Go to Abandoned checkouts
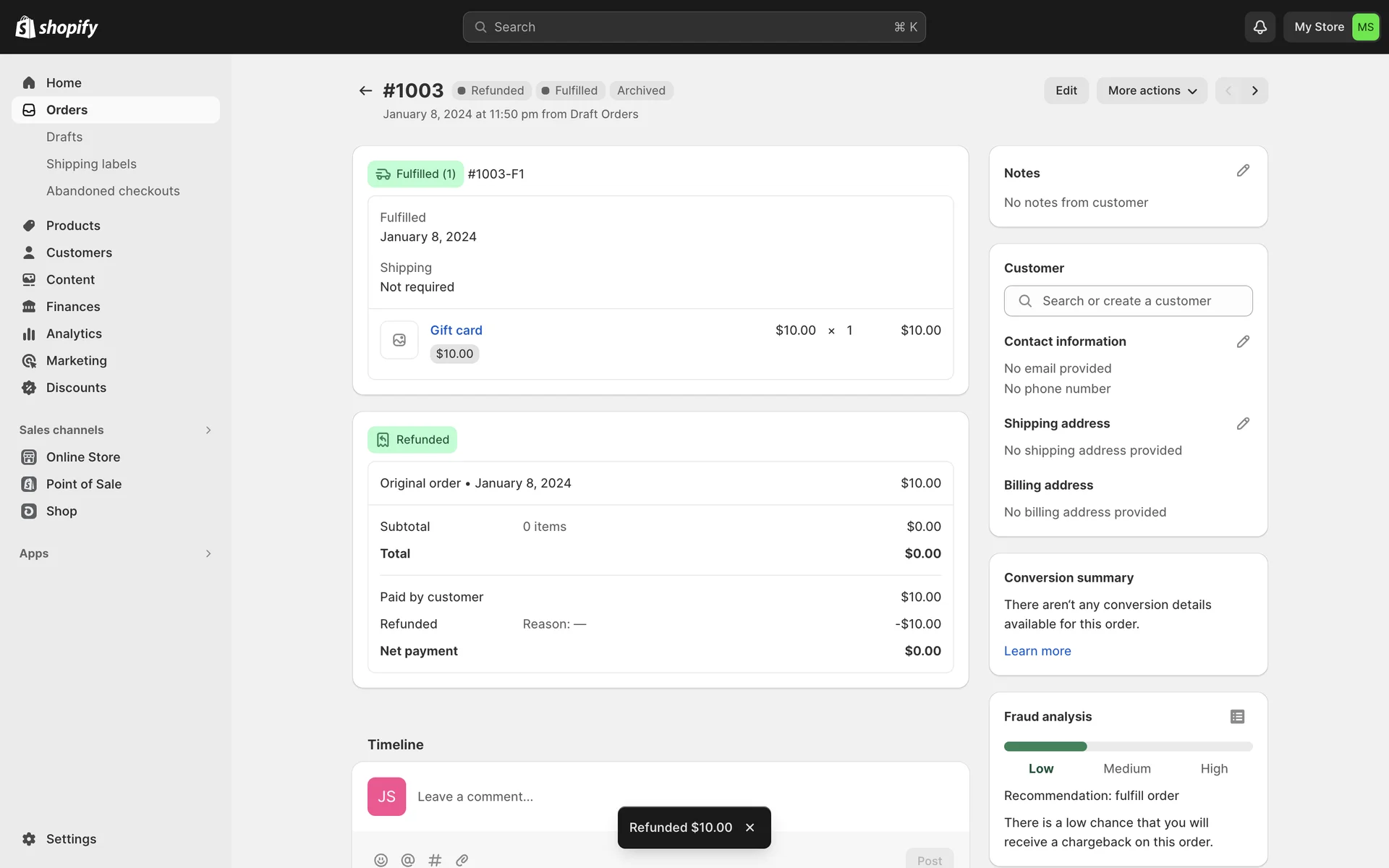 pos(113,191)
